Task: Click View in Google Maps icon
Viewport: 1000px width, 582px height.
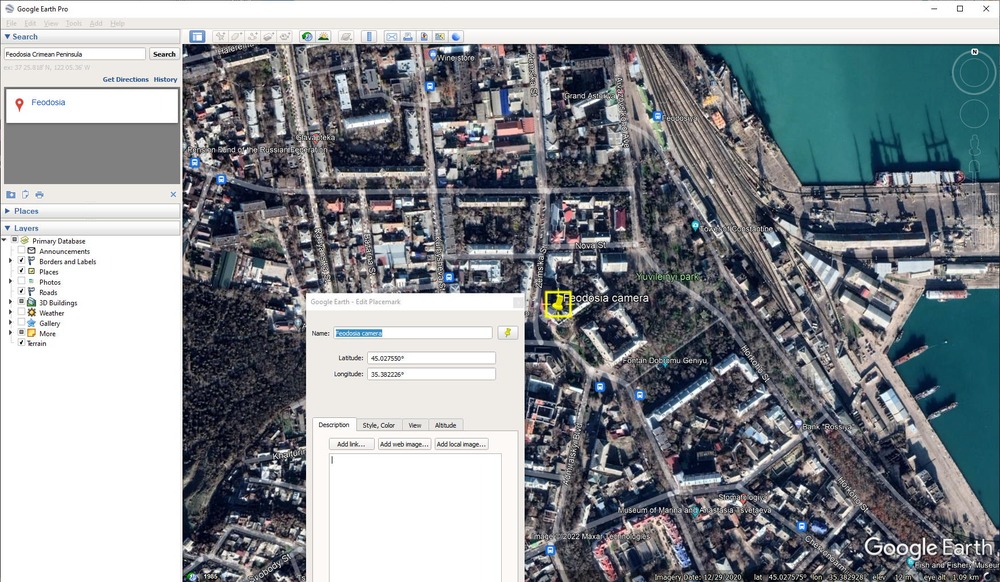Action: (439, 36)
